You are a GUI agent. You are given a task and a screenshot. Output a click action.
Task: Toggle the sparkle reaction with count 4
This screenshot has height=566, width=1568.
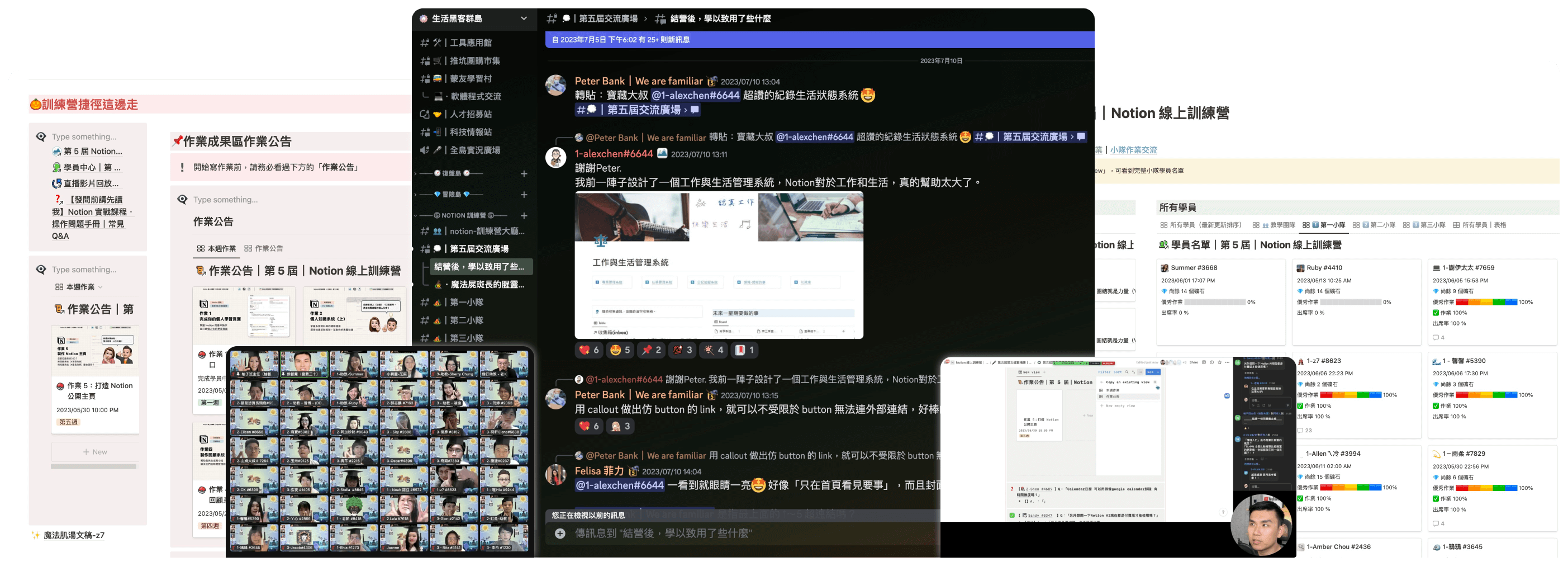(714, 350)
